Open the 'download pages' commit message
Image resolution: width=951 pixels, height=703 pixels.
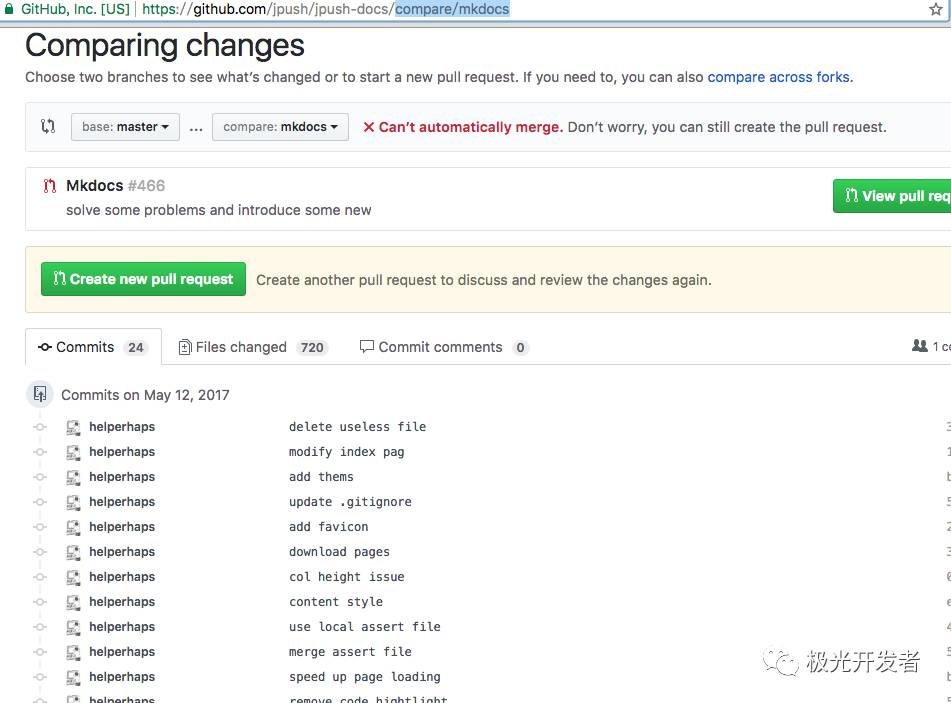click(x=339, y=552)
